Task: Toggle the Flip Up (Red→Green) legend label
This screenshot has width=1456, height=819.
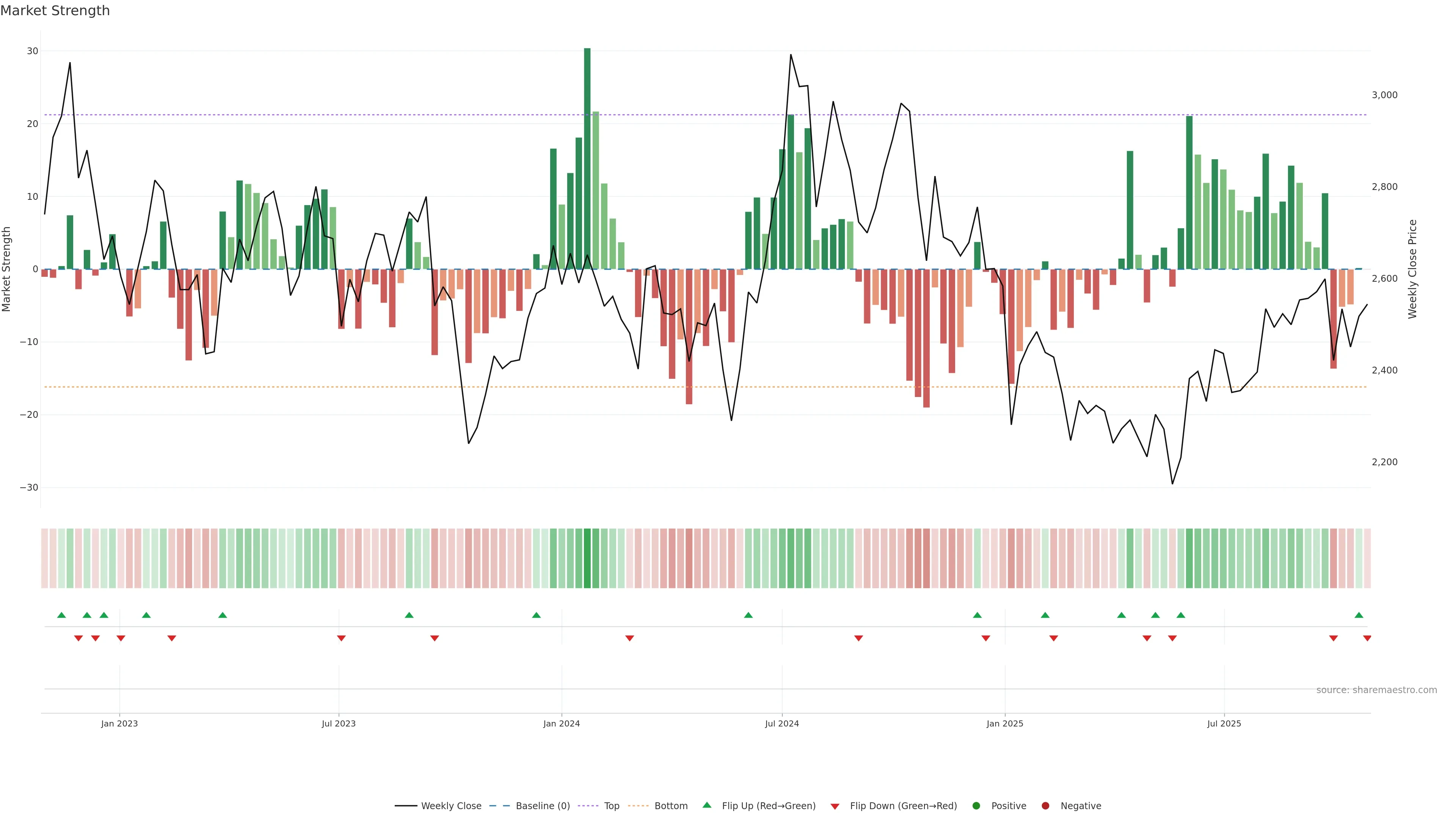Action: (x=769, y=805)
